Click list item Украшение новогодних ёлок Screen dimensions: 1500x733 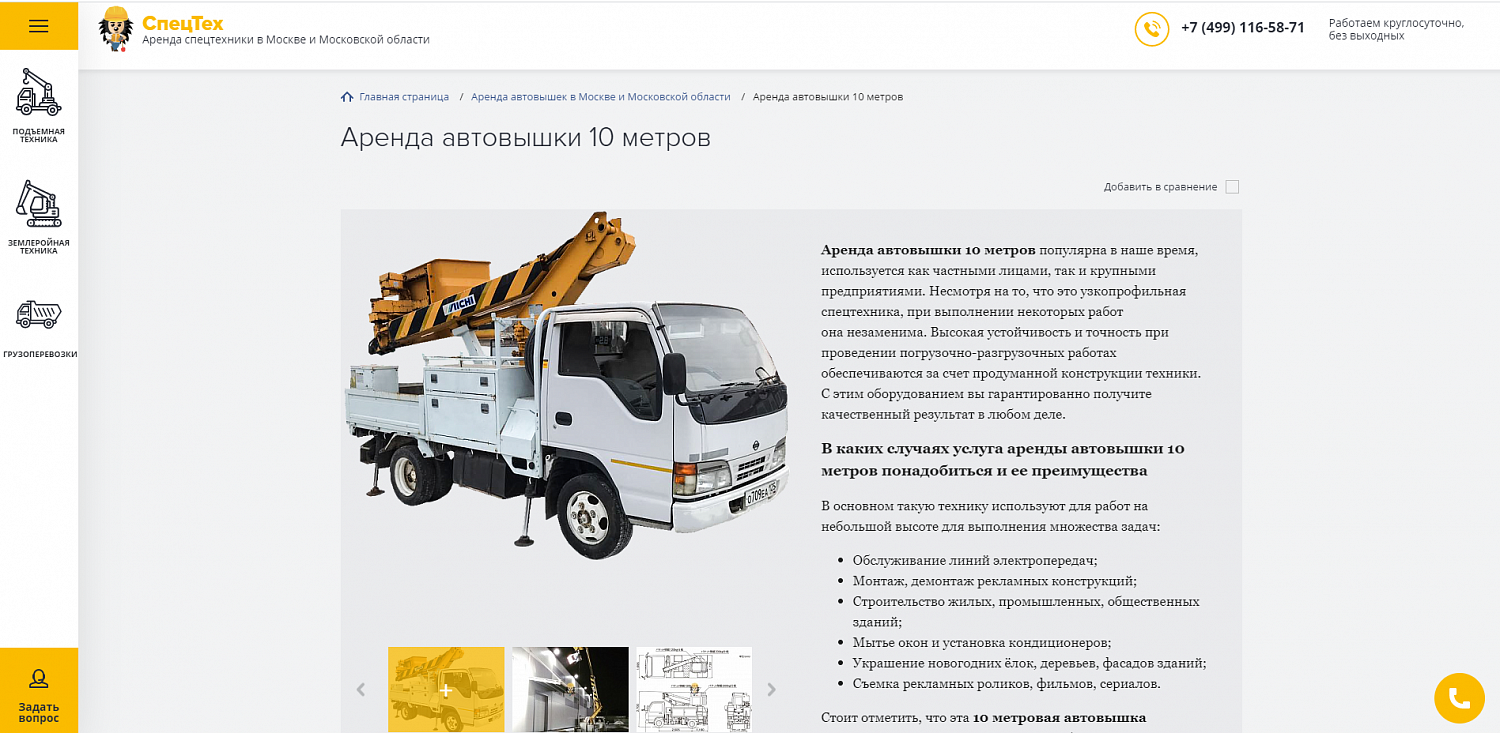pos(1030,663)
